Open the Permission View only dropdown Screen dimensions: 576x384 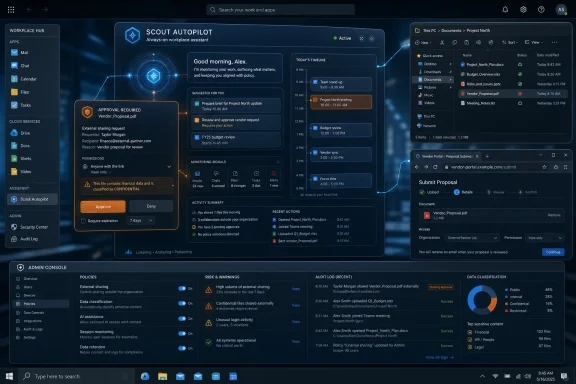pyautogui.click(x=544, y=238)
